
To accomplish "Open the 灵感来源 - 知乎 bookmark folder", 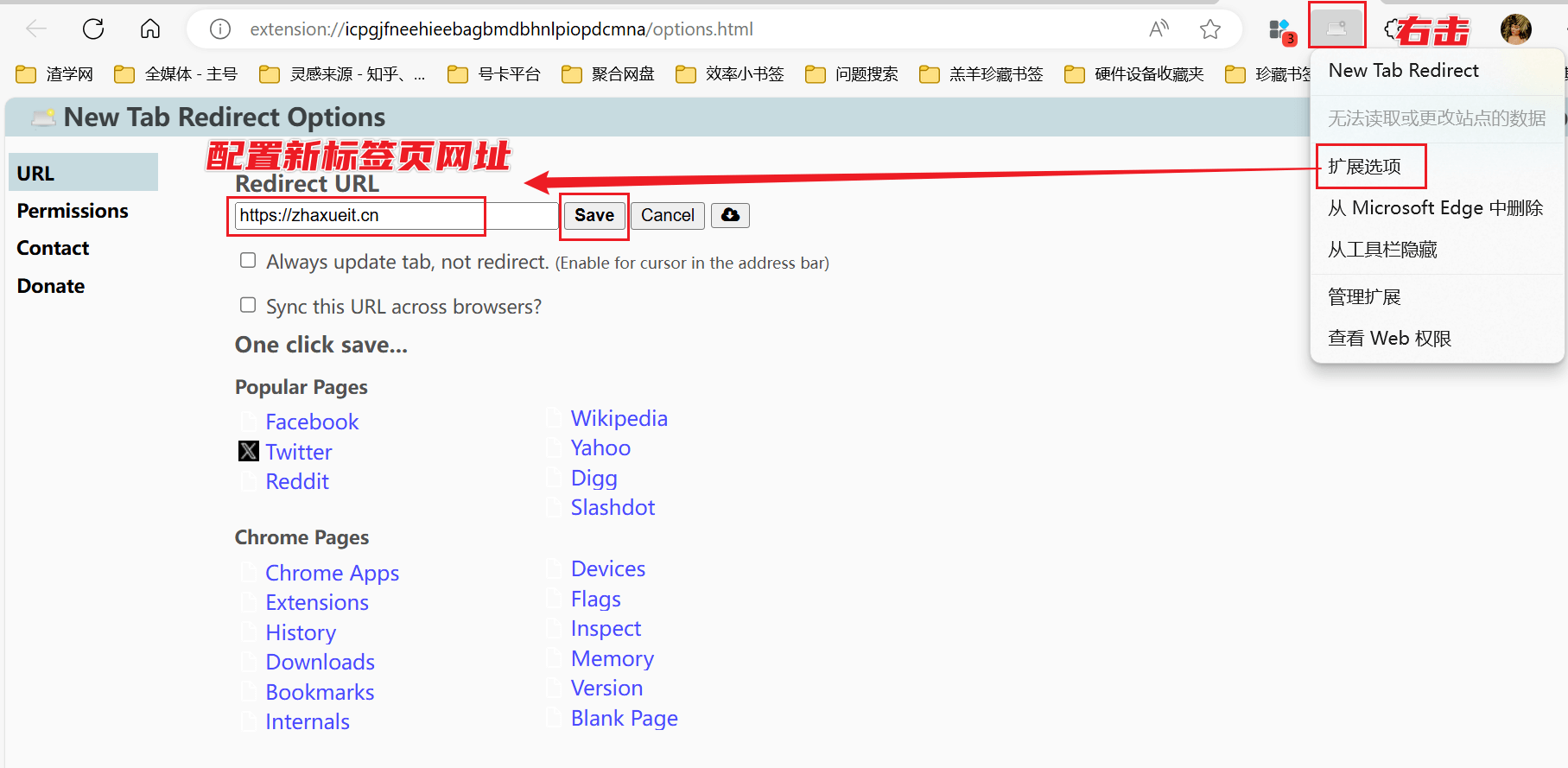I will [x=343, y=74].
